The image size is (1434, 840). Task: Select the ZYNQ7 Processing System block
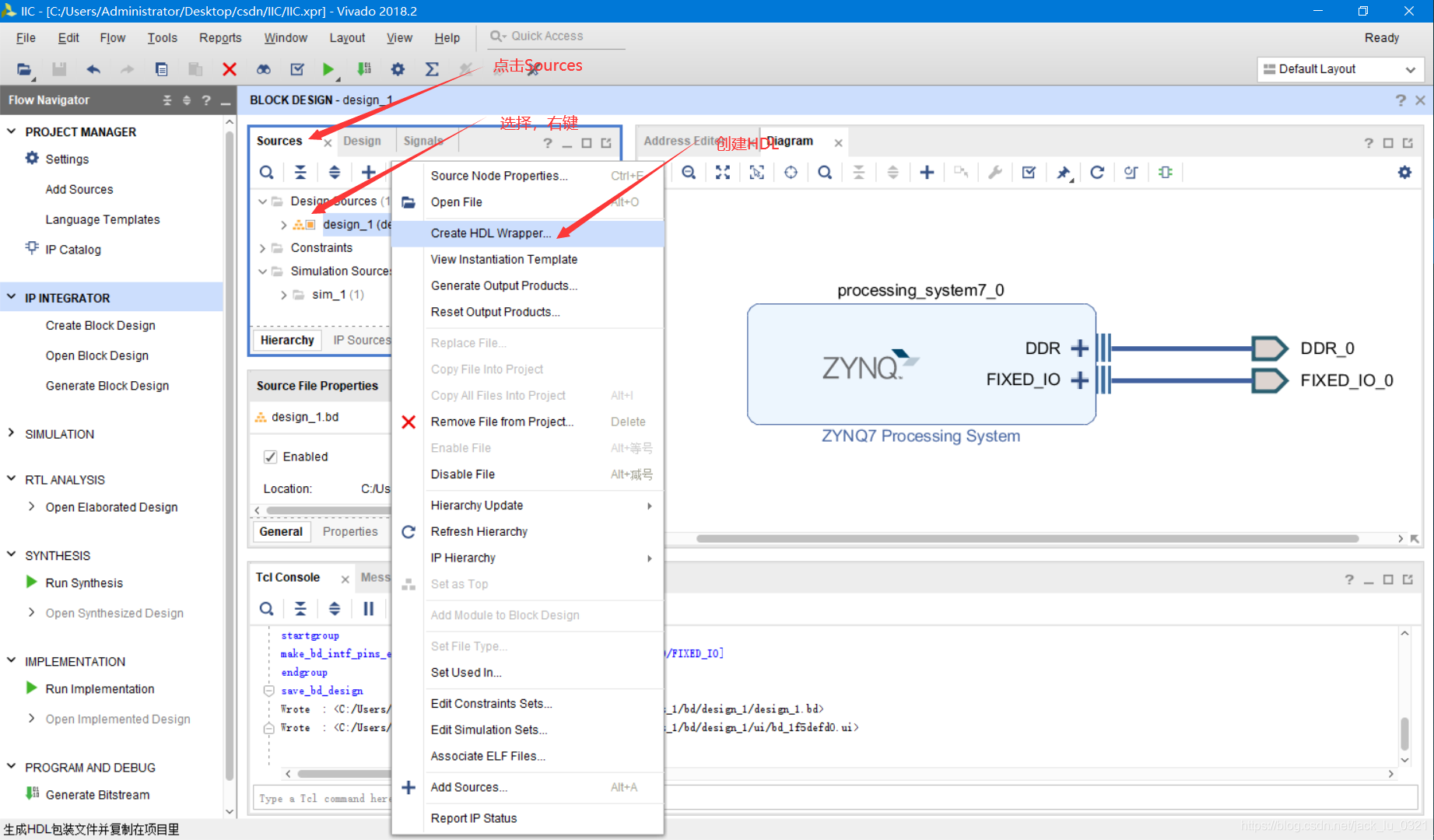(x=921, y=364)
